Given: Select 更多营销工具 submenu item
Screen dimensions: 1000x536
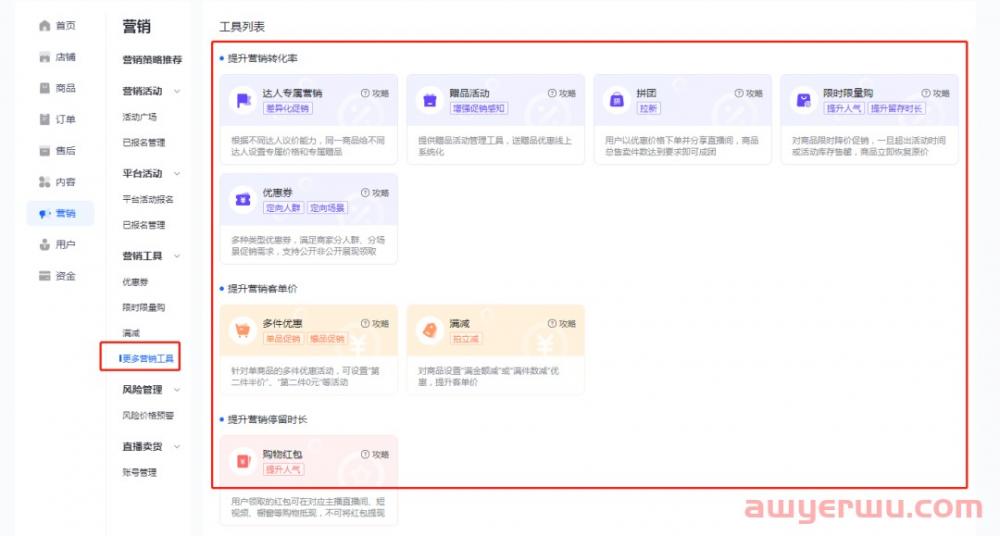Looking at the screenshot, I should click(x=147, y=358).
